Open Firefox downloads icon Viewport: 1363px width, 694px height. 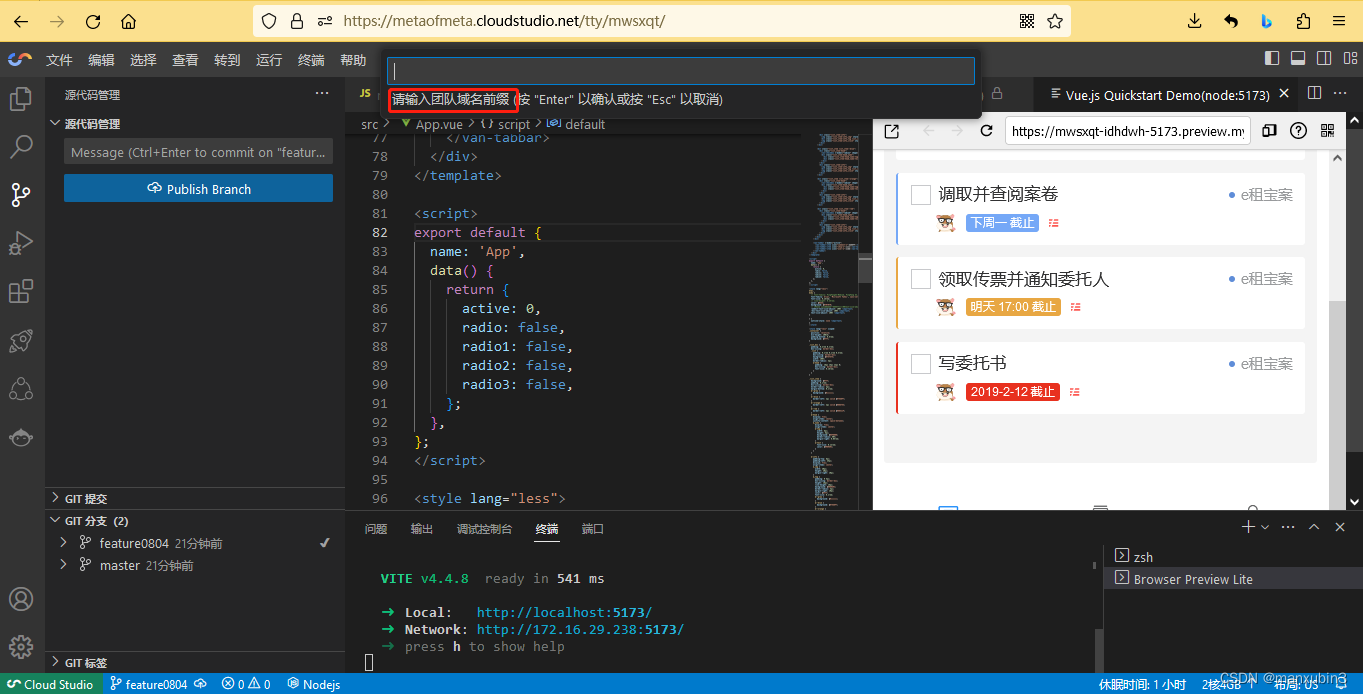pyautogui.click(x=1194, y=21)
